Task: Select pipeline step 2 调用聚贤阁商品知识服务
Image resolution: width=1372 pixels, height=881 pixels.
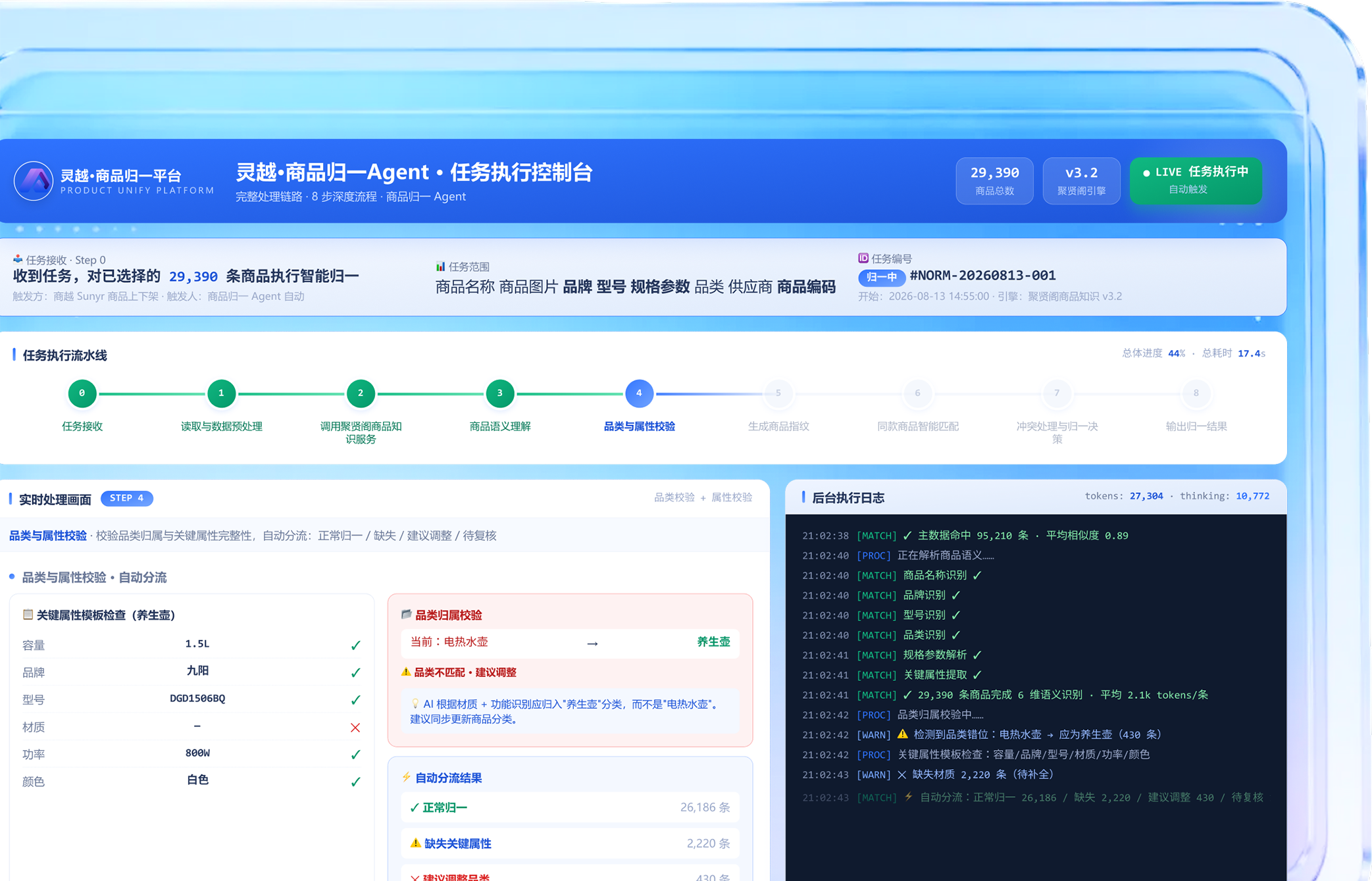Action: (x=361, y=393)
